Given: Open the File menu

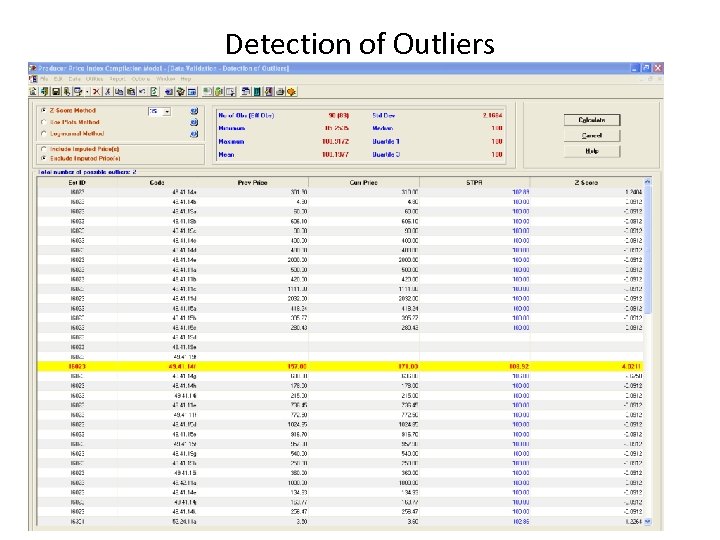Looking at the screenshot, I should [x=44, y=79].
